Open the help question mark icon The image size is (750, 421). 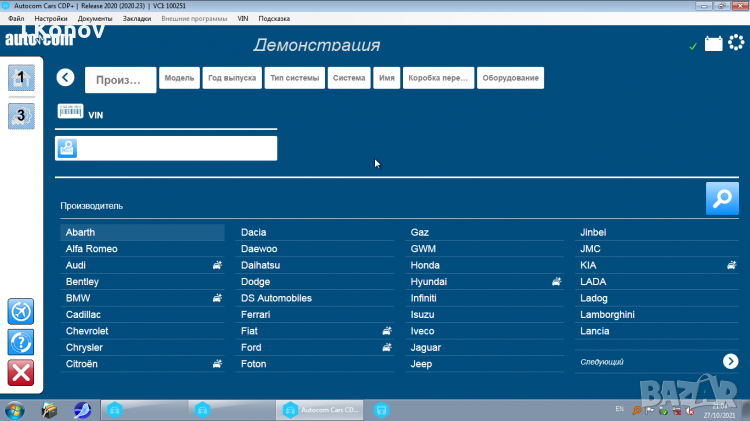[21, 342]
